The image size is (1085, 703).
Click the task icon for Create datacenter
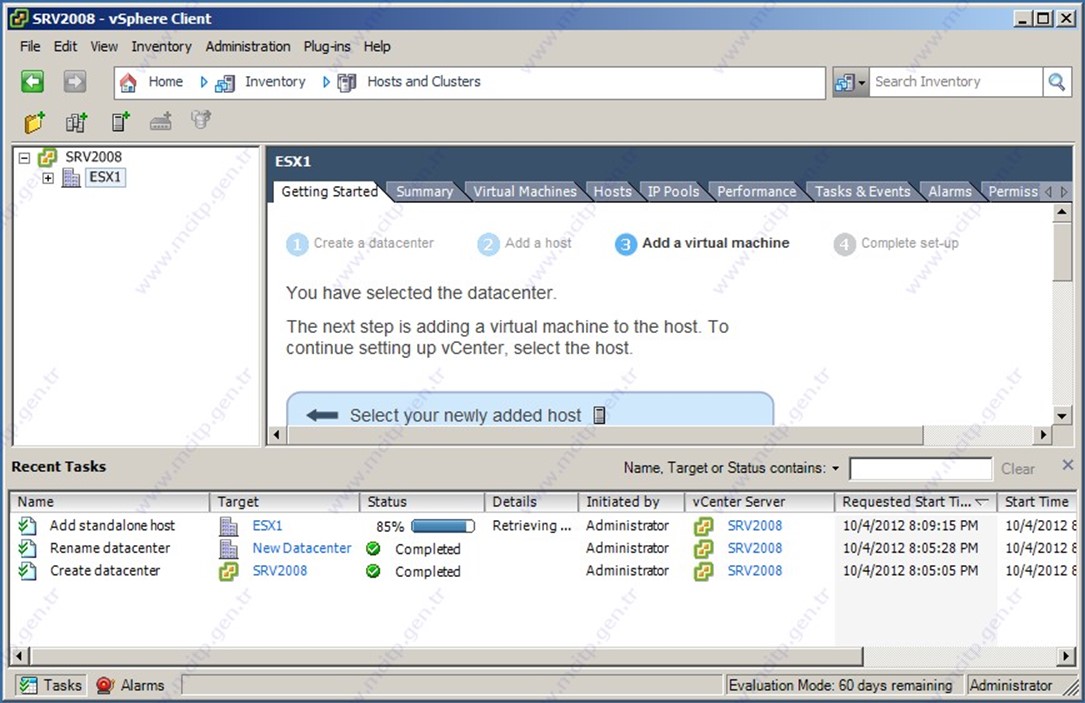click(x=28, y=572)
